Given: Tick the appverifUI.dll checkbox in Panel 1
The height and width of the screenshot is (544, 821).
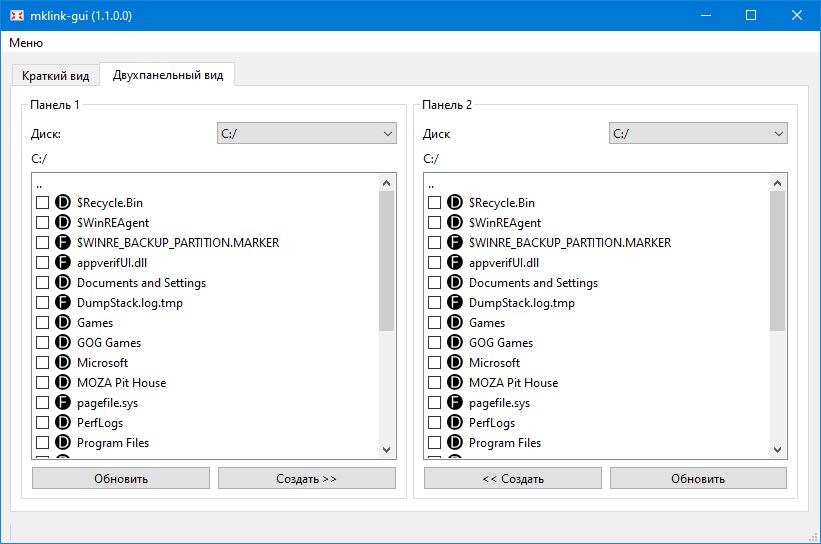Looking at the screenshot, I should 42,262.
